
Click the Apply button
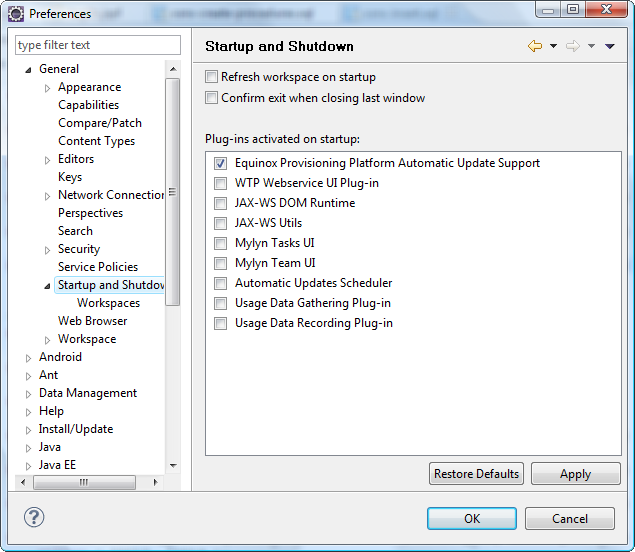coord(575,473)
